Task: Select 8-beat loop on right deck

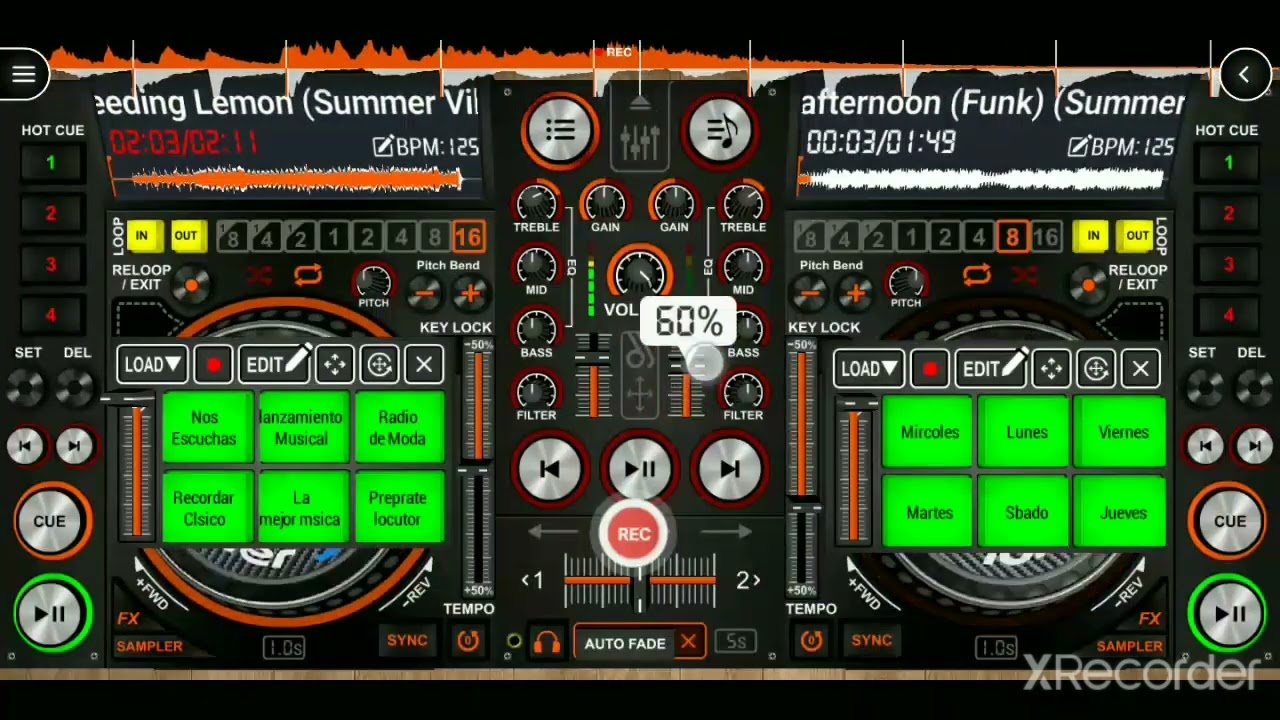Action: click(1012, 237)
